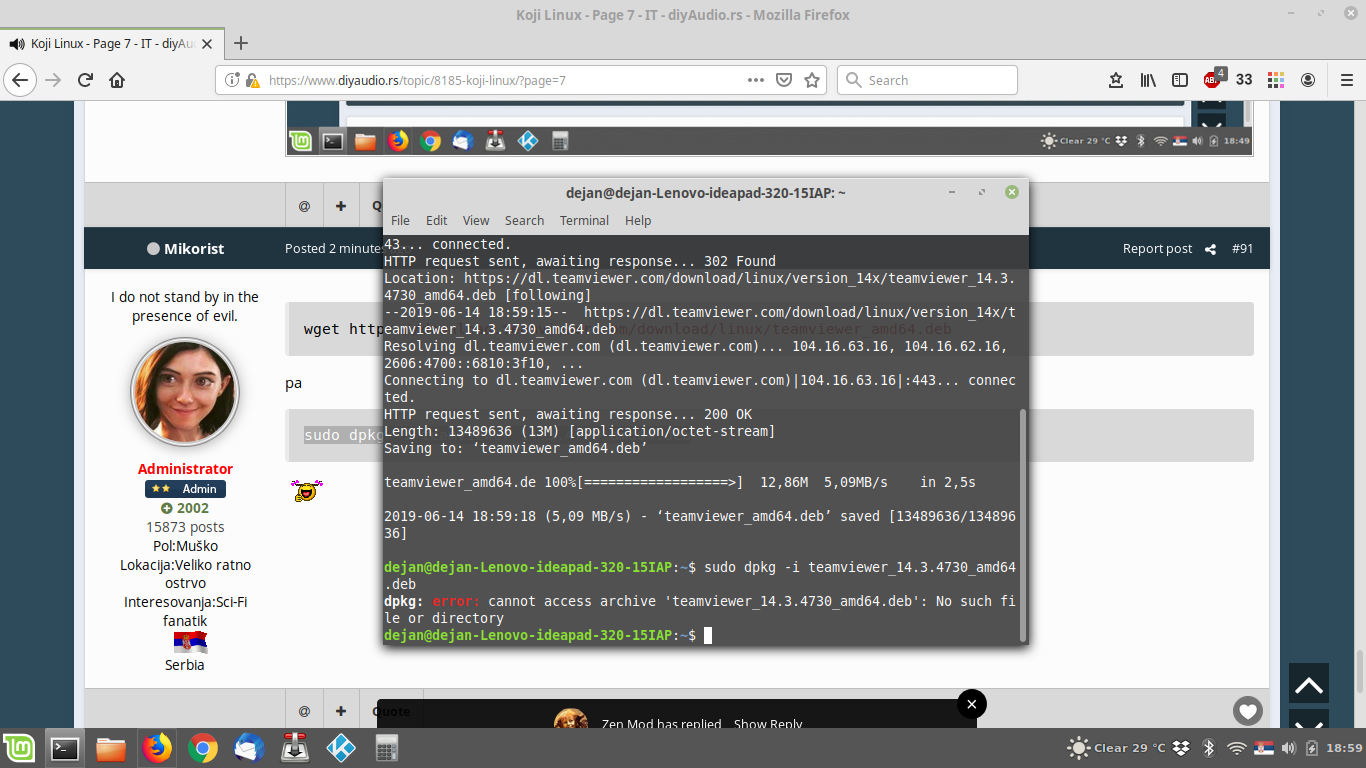This screenshot has width=1366, height=768.
Task: Show bookmarks menu toolbar icon
Action: 1116,80
